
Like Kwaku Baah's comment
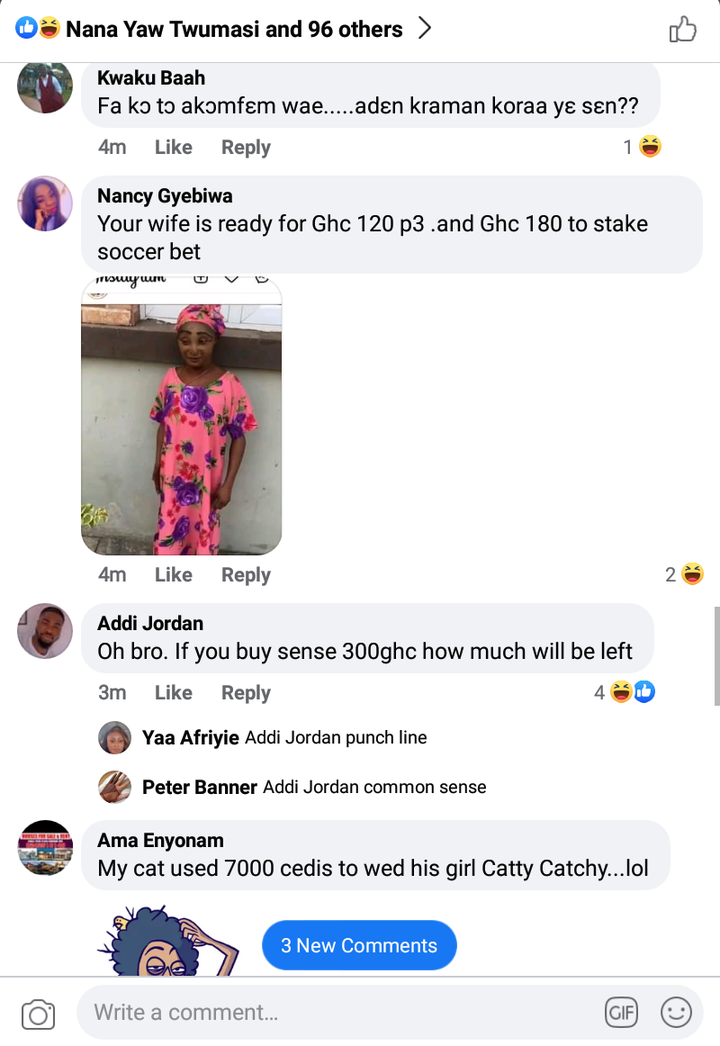[x=173, y=147]
